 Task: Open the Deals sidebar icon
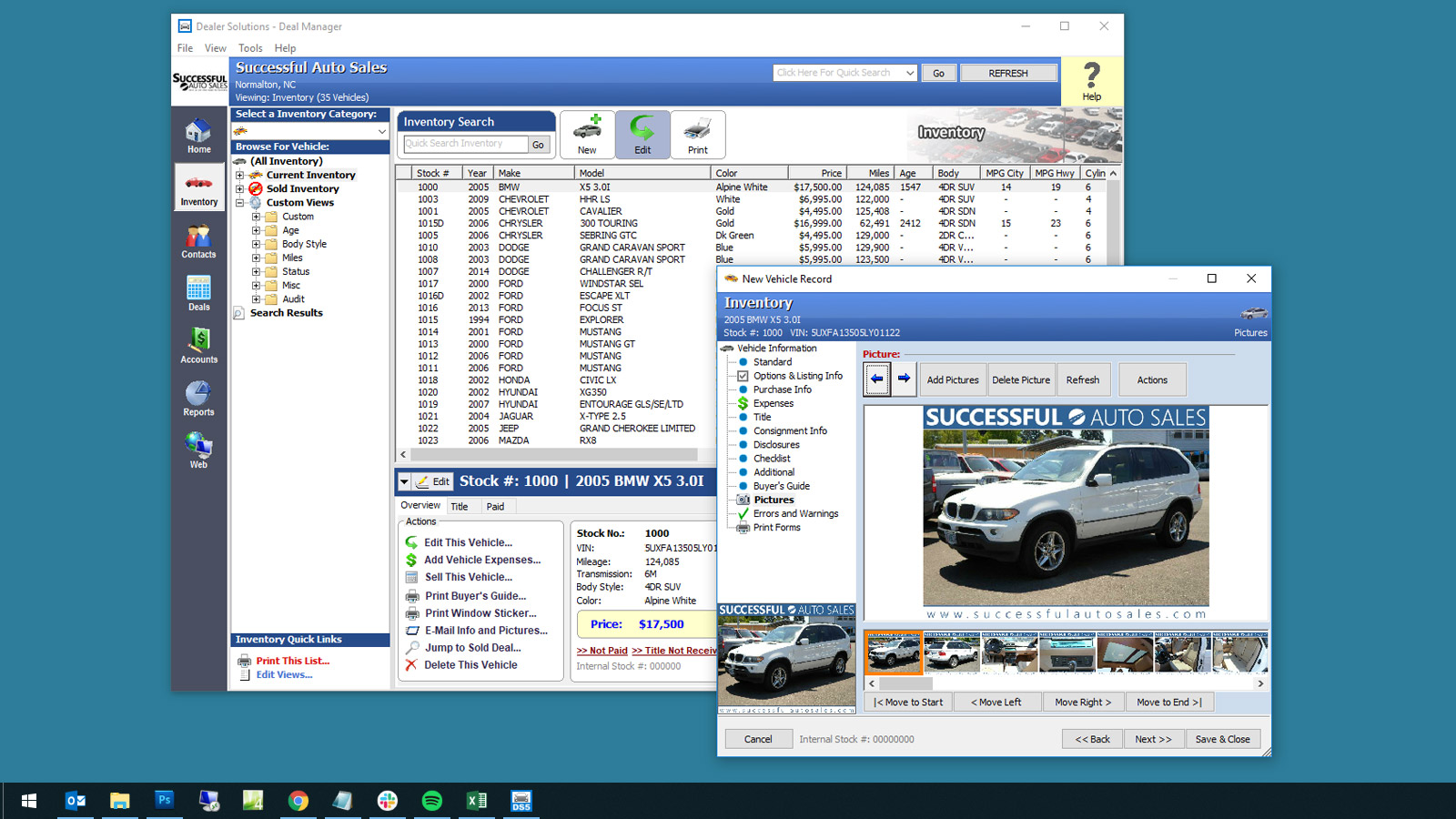click(x=198, y=293)
